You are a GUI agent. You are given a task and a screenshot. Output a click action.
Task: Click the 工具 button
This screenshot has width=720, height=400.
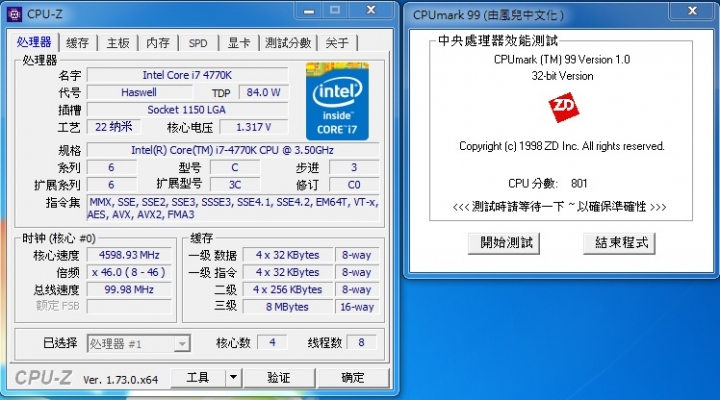198,377
